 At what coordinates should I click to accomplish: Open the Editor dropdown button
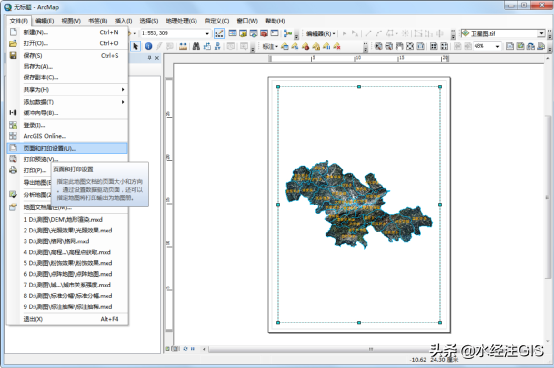pyautogui.click(x=320, y=34)
